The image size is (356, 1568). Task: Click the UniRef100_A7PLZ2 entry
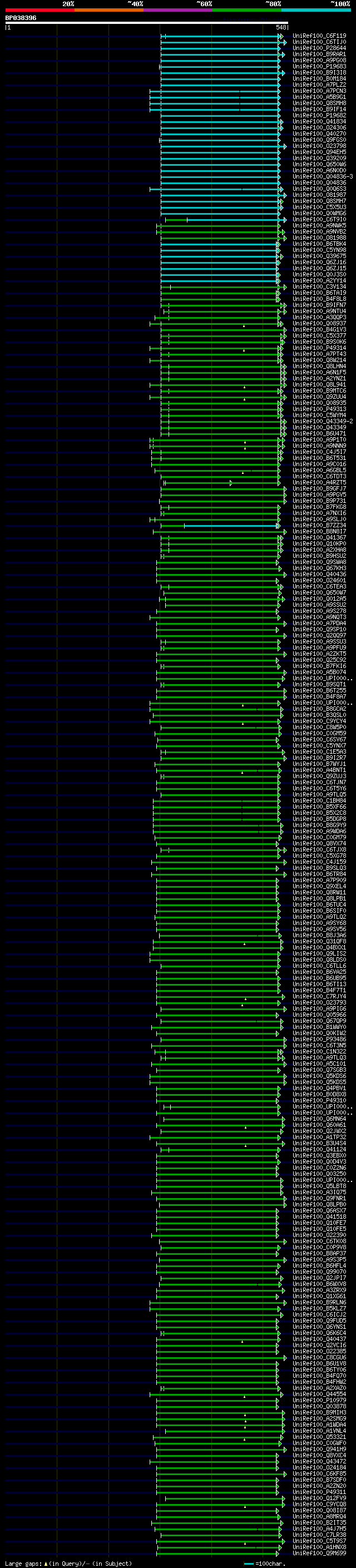coord(319,85)
